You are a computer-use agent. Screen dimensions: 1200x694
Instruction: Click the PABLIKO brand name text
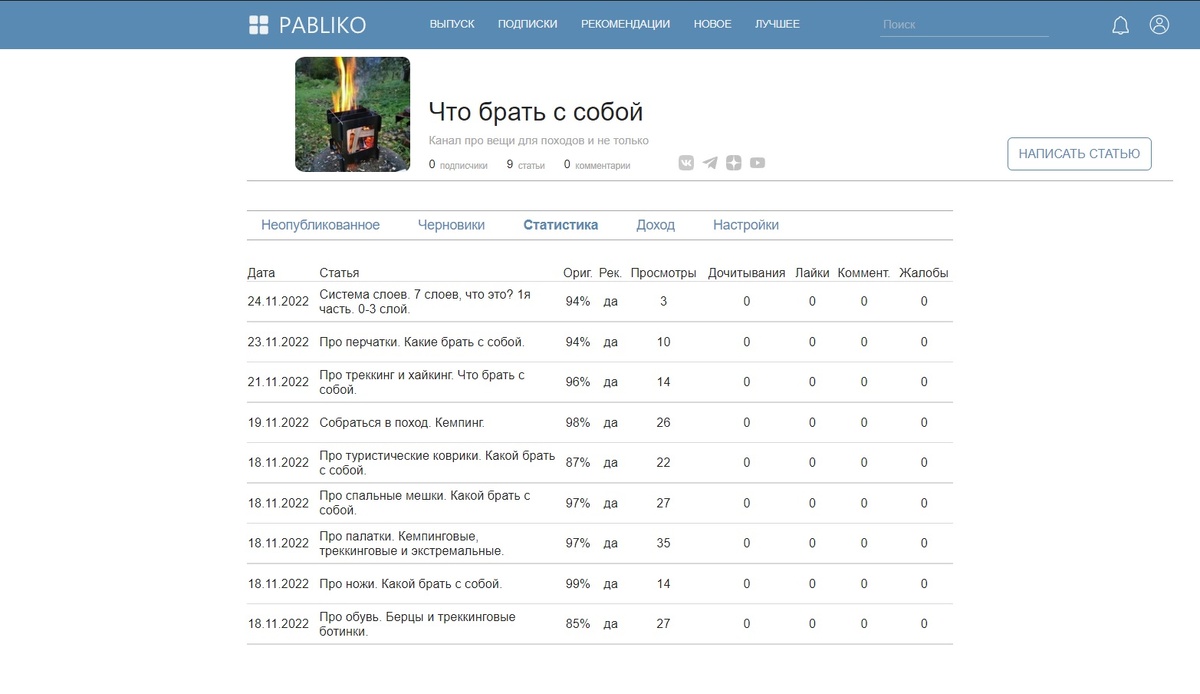pos(322,25)
